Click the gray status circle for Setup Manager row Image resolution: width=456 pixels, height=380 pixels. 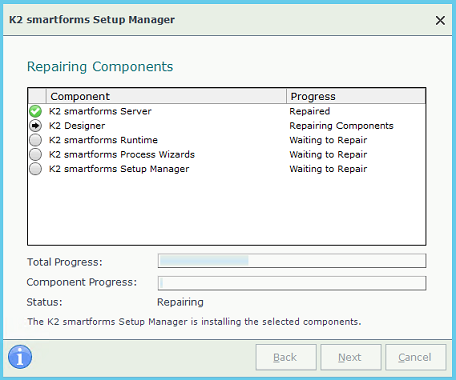click(35, 169)
